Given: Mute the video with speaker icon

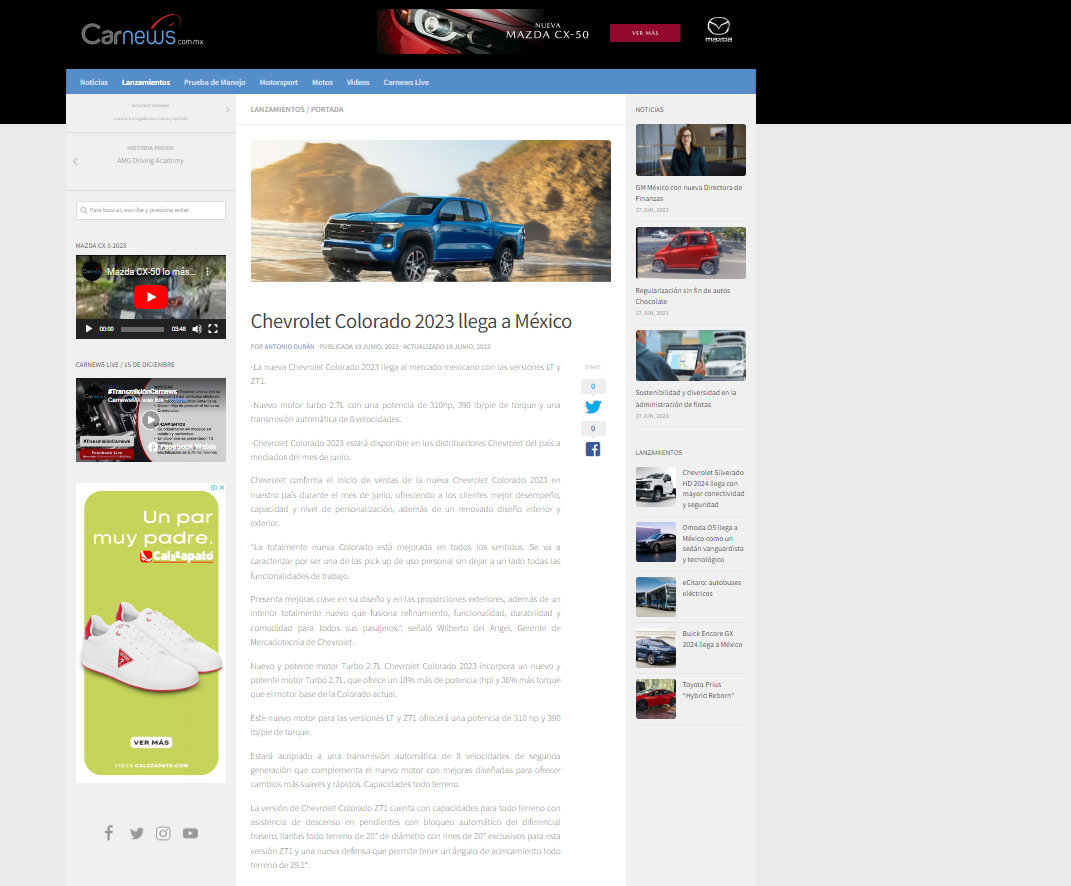Looking at the screenshot, I should click(197, 329).
